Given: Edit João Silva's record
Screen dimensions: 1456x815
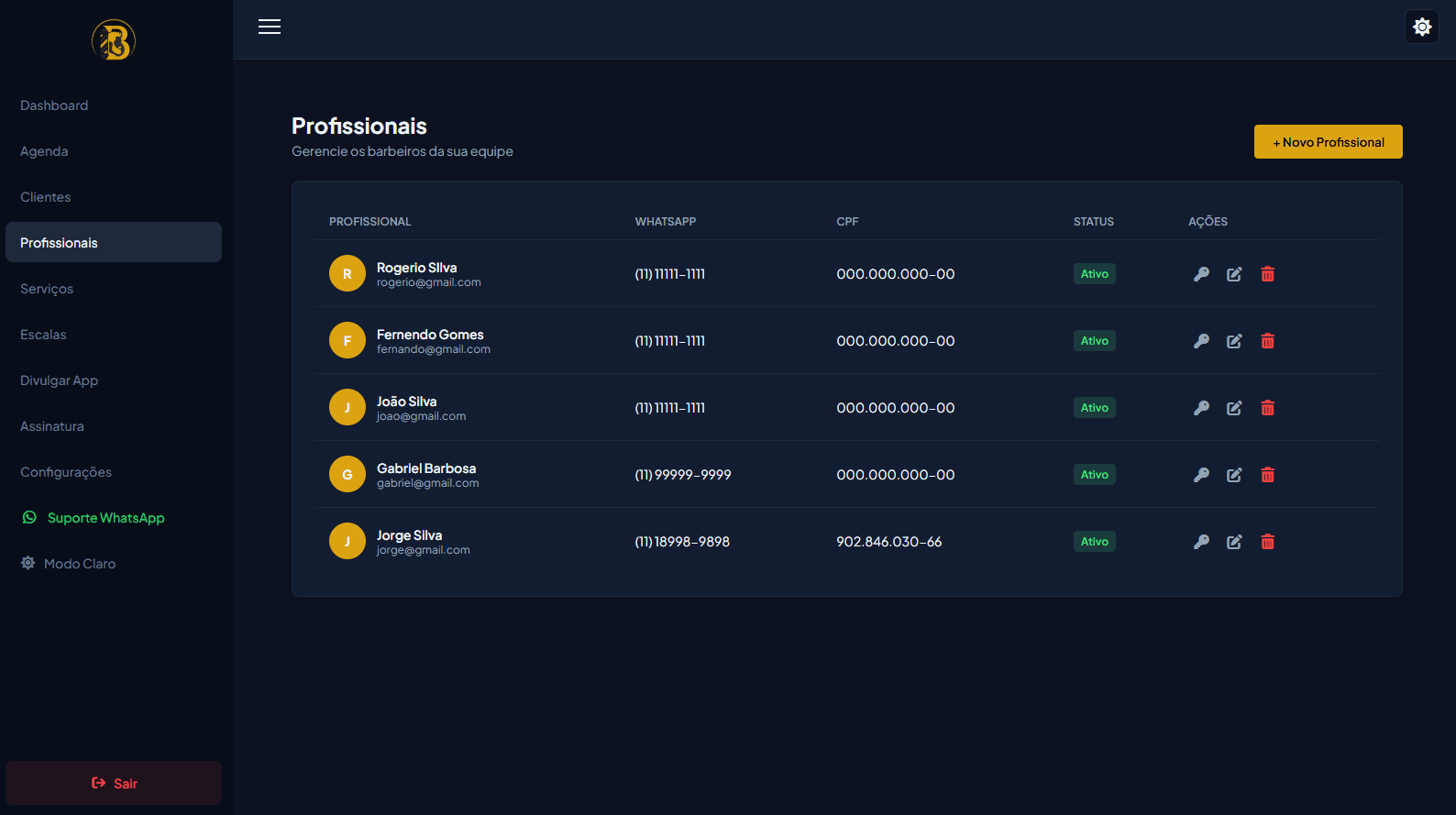Looking at the screenshot, I should [1234, 408].
